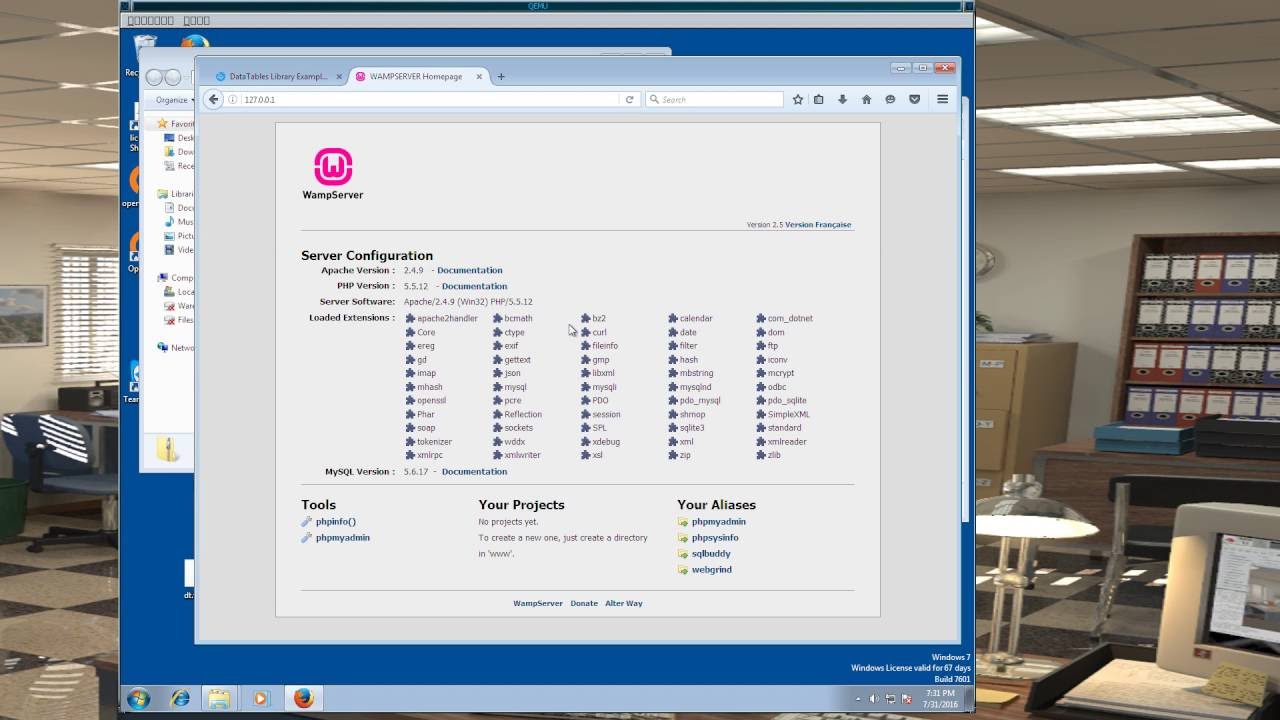Click the phpmyadmin alias folder icon
Screen dimensions: 1280x720
pyautogui.click(x=683, y=522)
